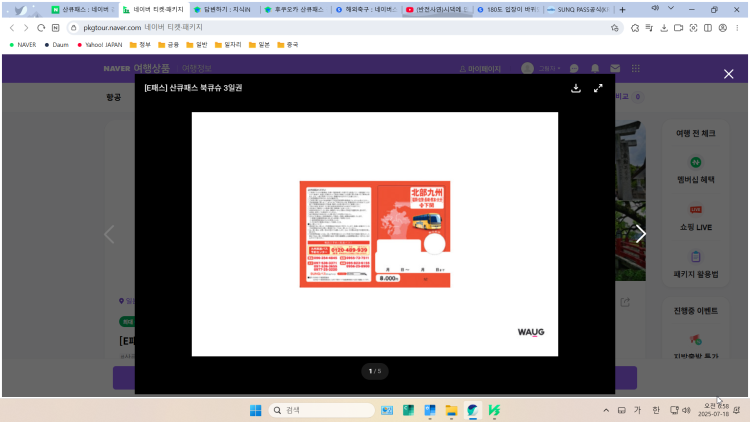Go to the next image
The image size is (750, 422).
point(640,234)
